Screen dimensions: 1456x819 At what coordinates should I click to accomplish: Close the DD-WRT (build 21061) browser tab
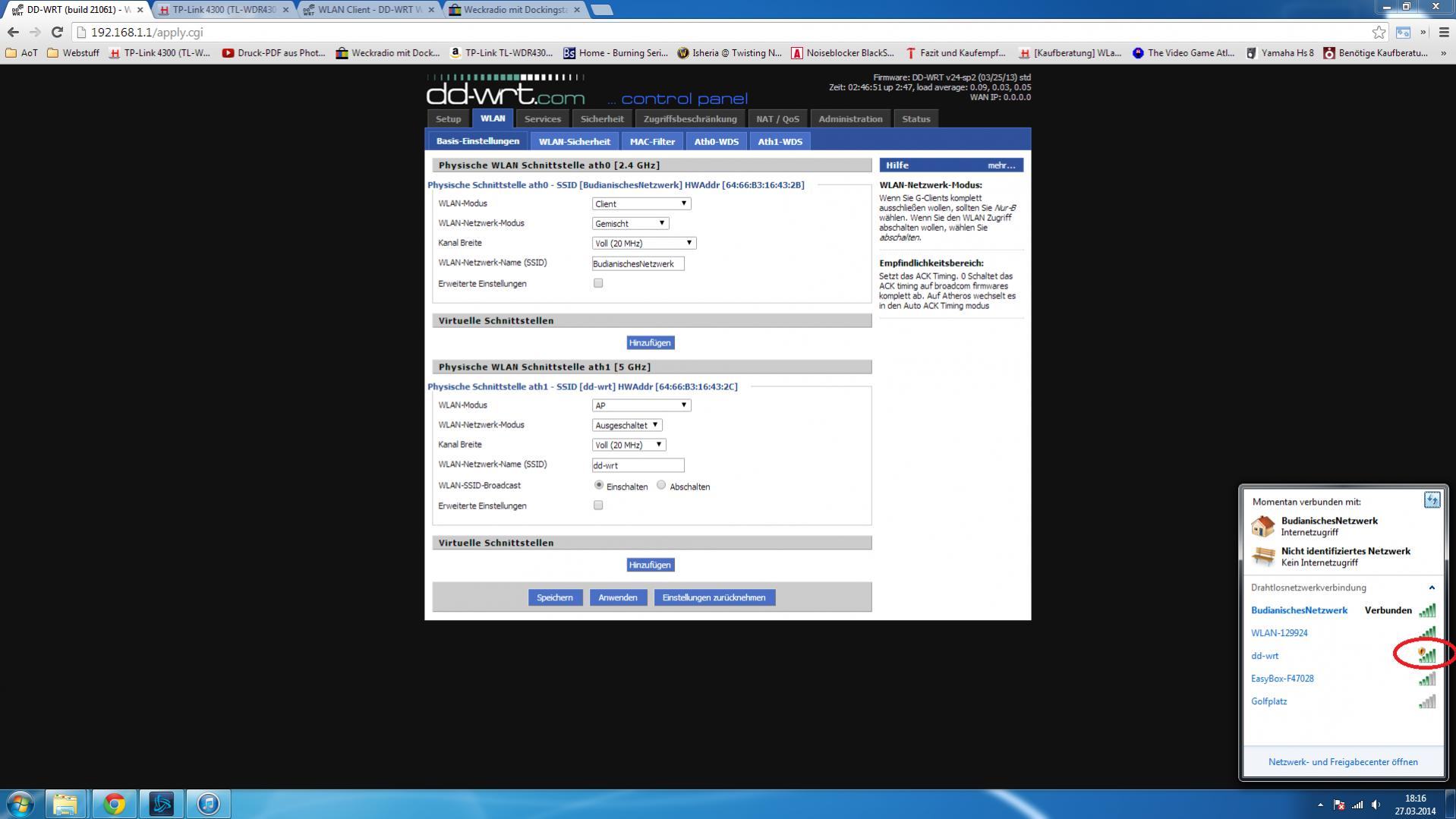140,10
